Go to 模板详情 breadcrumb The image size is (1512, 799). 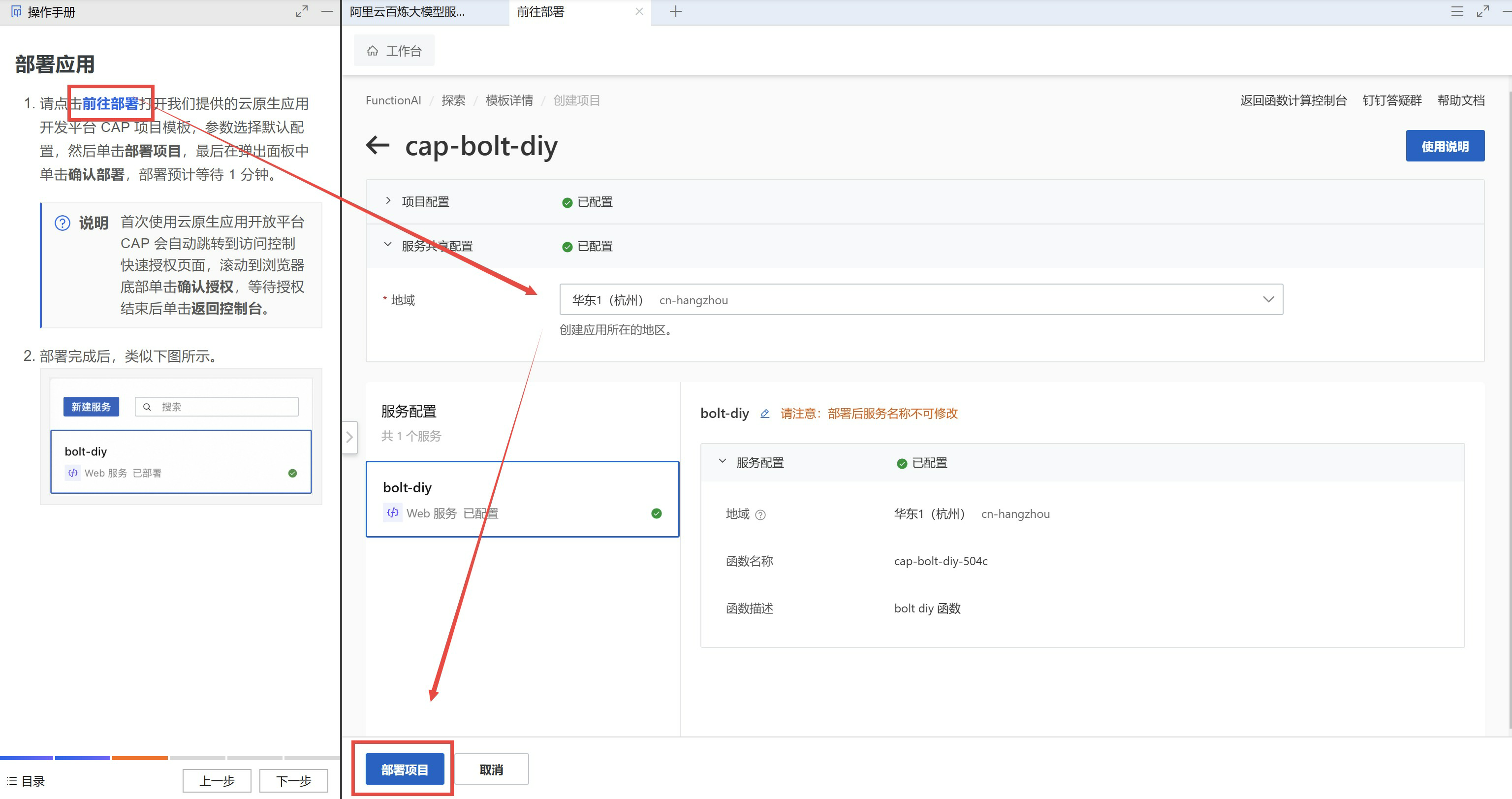(x=509, y=100)
